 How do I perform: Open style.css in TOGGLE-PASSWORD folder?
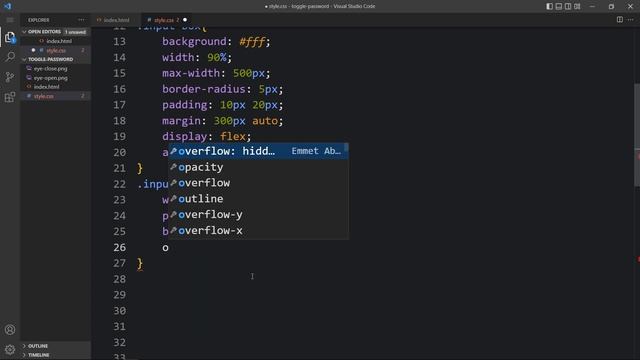(56, 96)
